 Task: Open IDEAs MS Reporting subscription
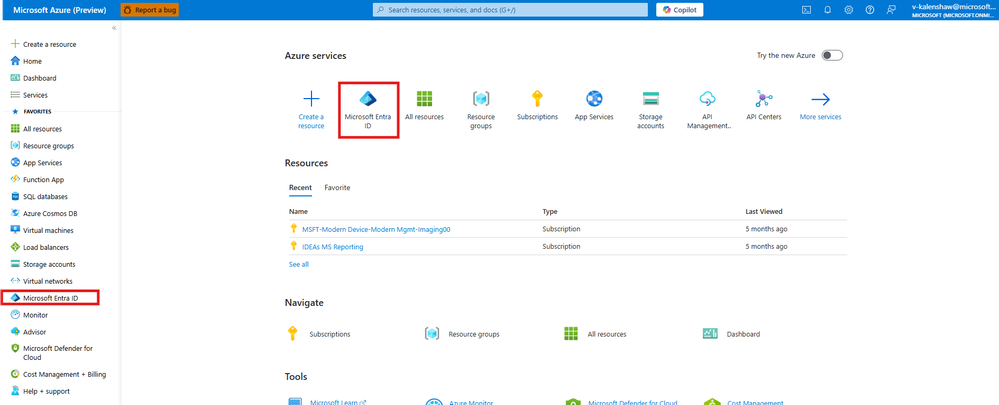[x=333, y=246]
